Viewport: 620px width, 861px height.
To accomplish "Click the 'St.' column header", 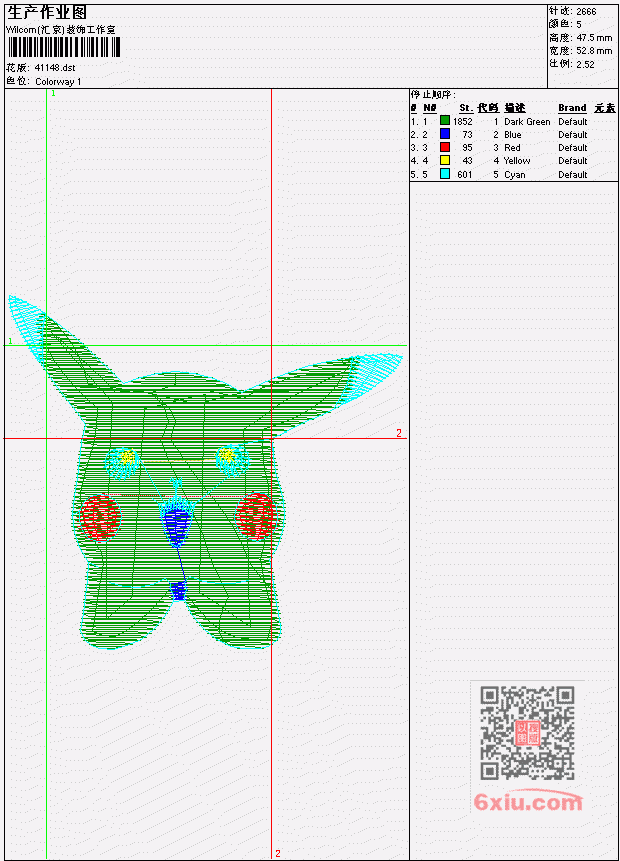I will point(466,108).
